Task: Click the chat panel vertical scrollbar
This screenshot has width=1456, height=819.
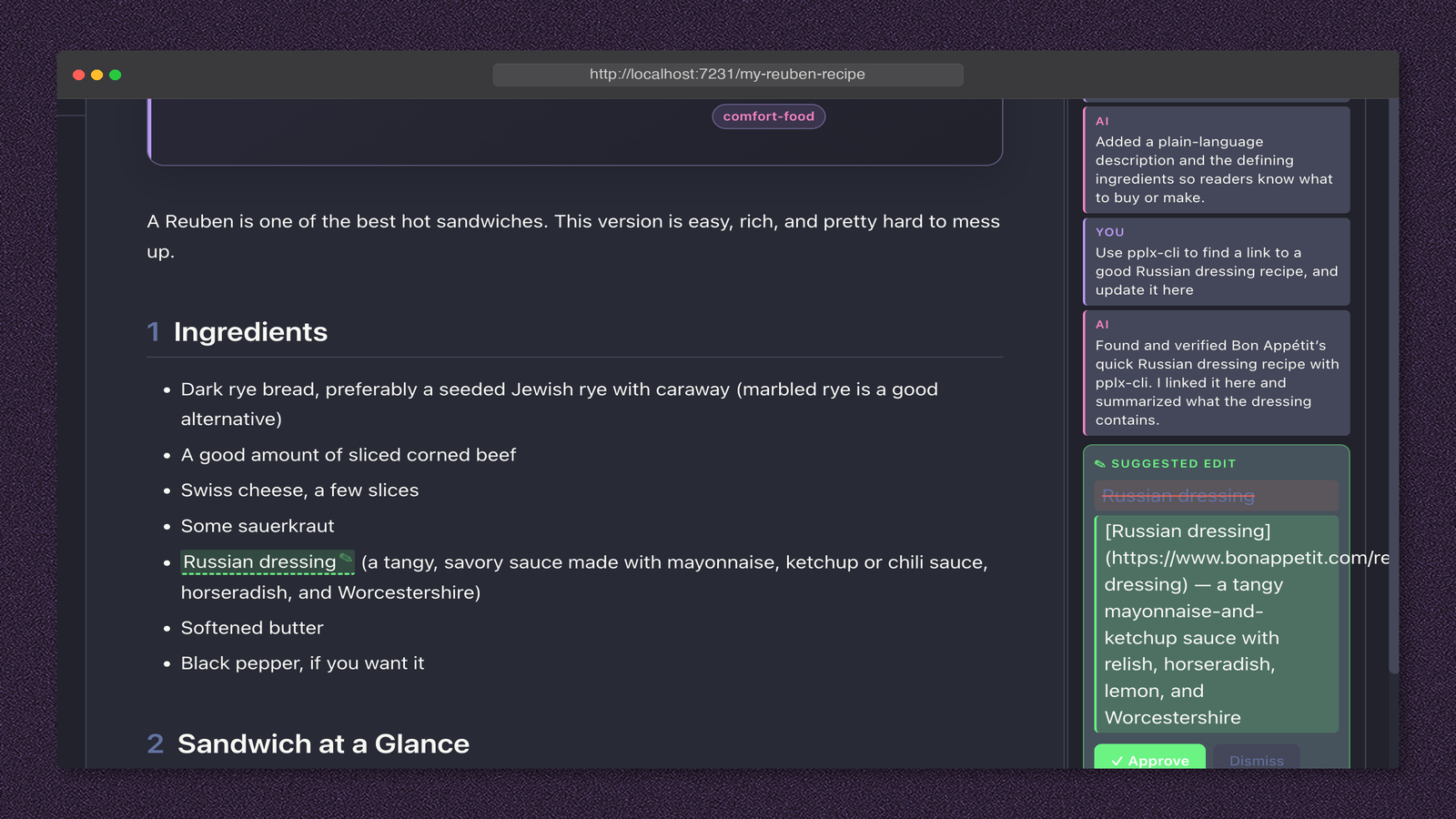Action: pyautogui.click(x=1393, y=387)
